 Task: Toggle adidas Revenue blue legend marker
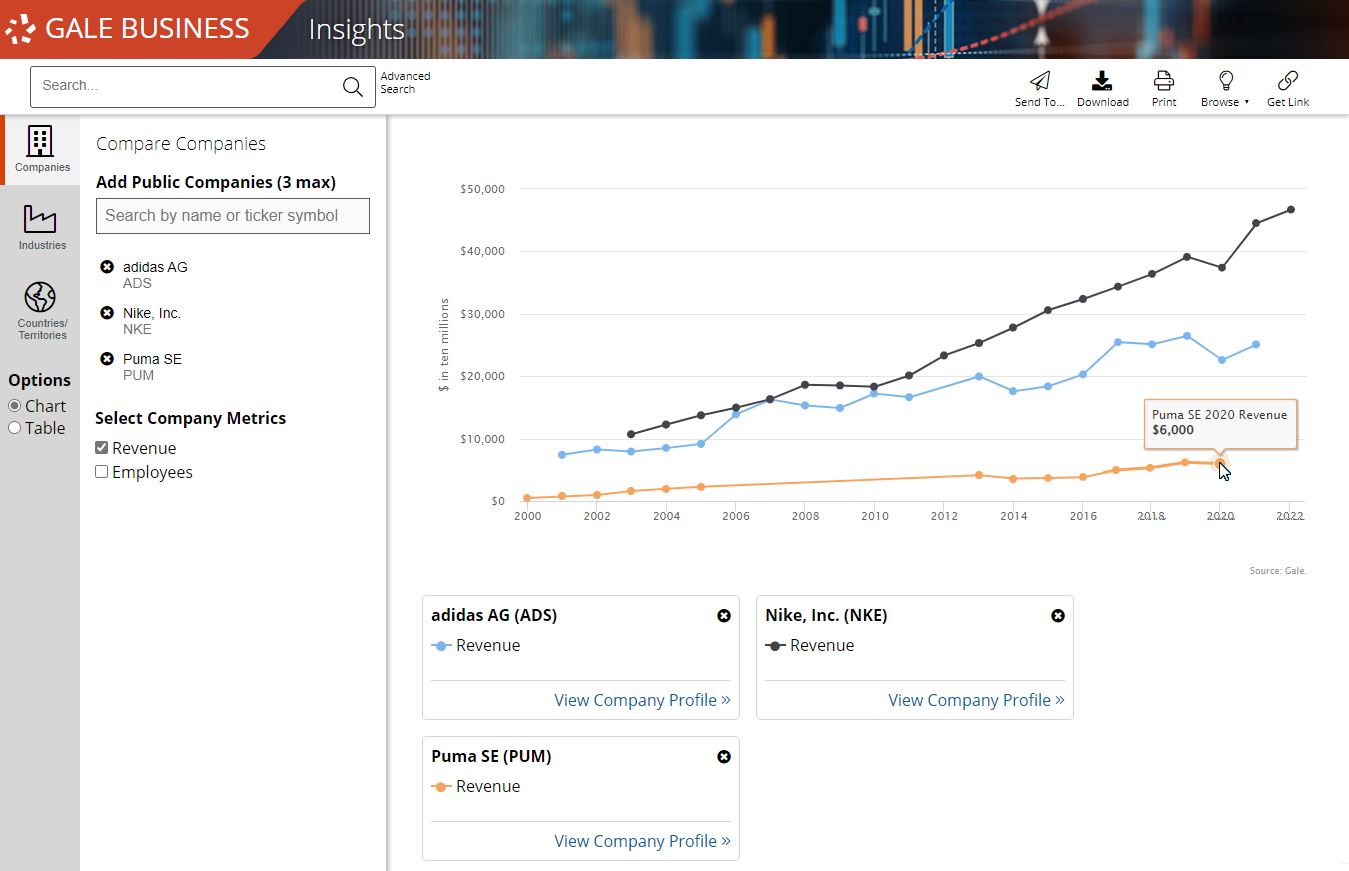(441, 646)
